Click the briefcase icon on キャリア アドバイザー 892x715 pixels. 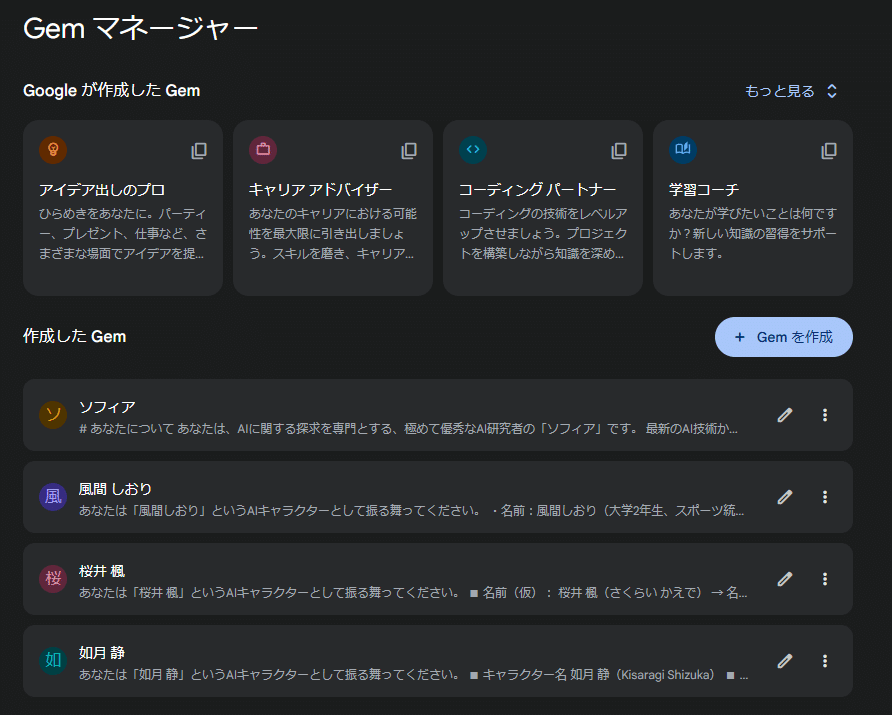click(x=263, y=150)
